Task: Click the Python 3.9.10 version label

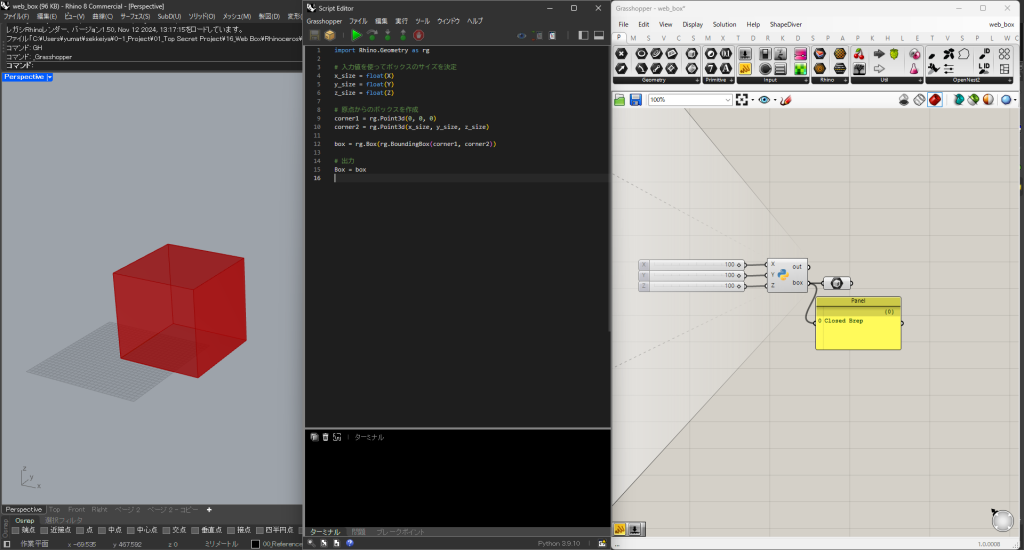Action: pos(557,543)
